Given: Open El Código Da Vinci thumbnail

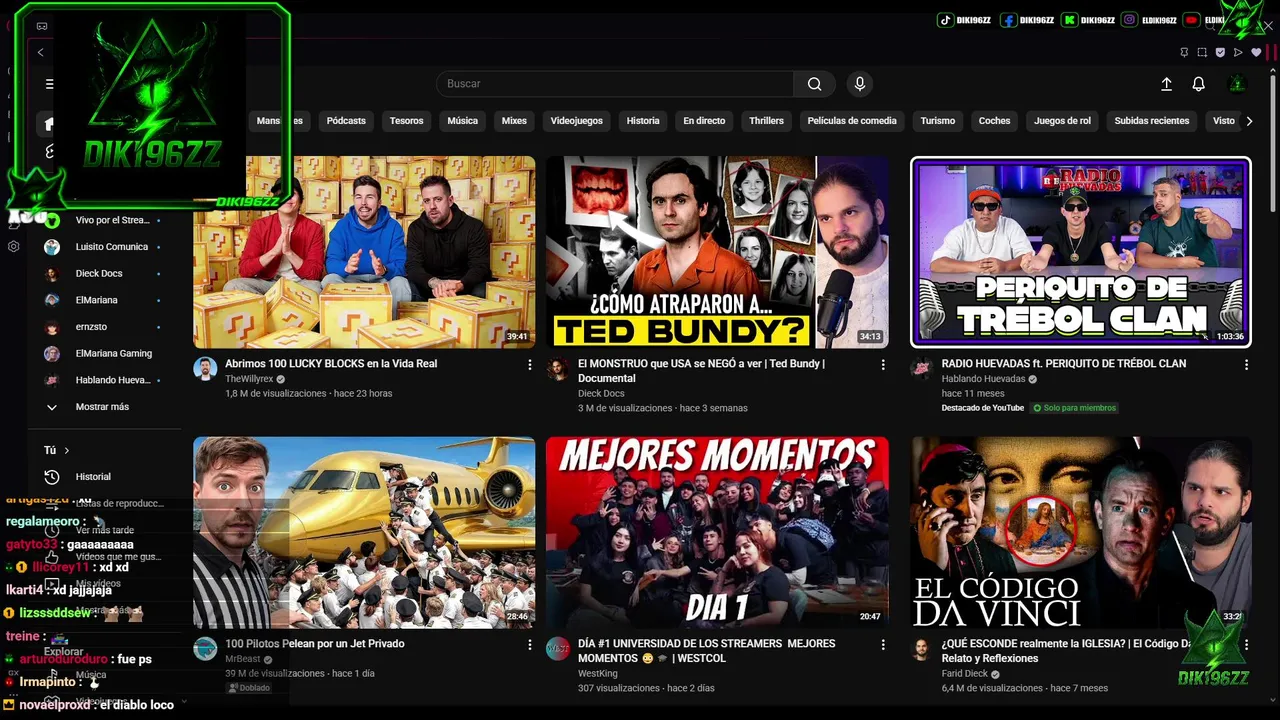Looking at the screenshot, I should click(x=1081, y=532).
